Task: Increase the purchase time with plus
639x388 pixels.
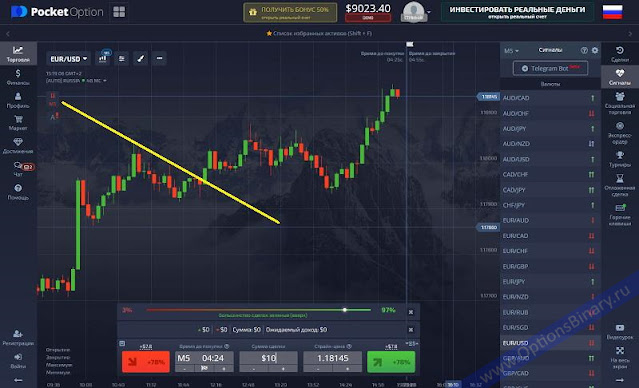Action: [224, 368]
